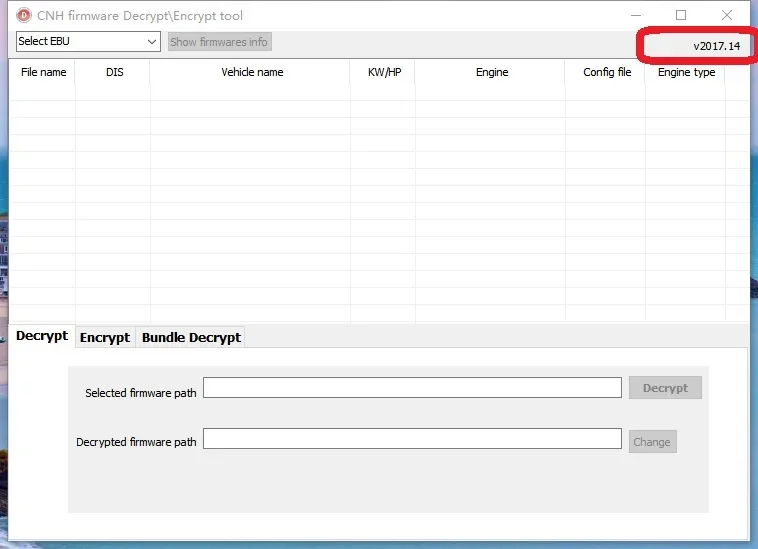Click the Config file column header

tap(605, 72)
